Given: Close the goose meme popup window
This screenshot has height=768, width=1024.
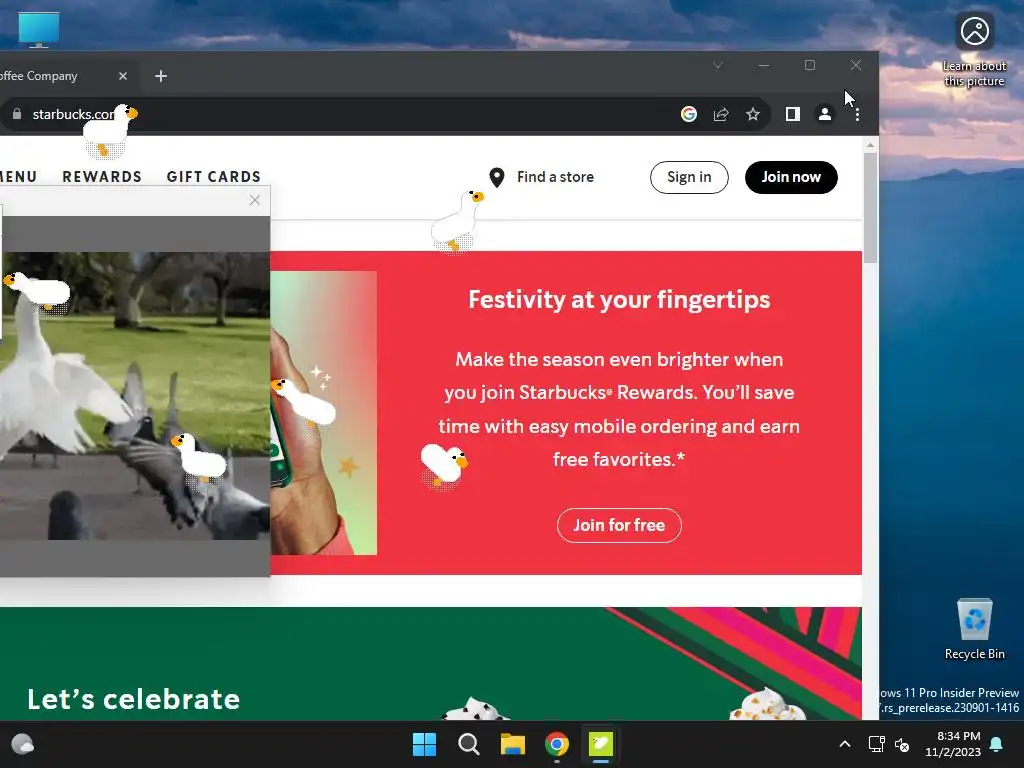Looking at the screenshot, I should pos(255,200).
